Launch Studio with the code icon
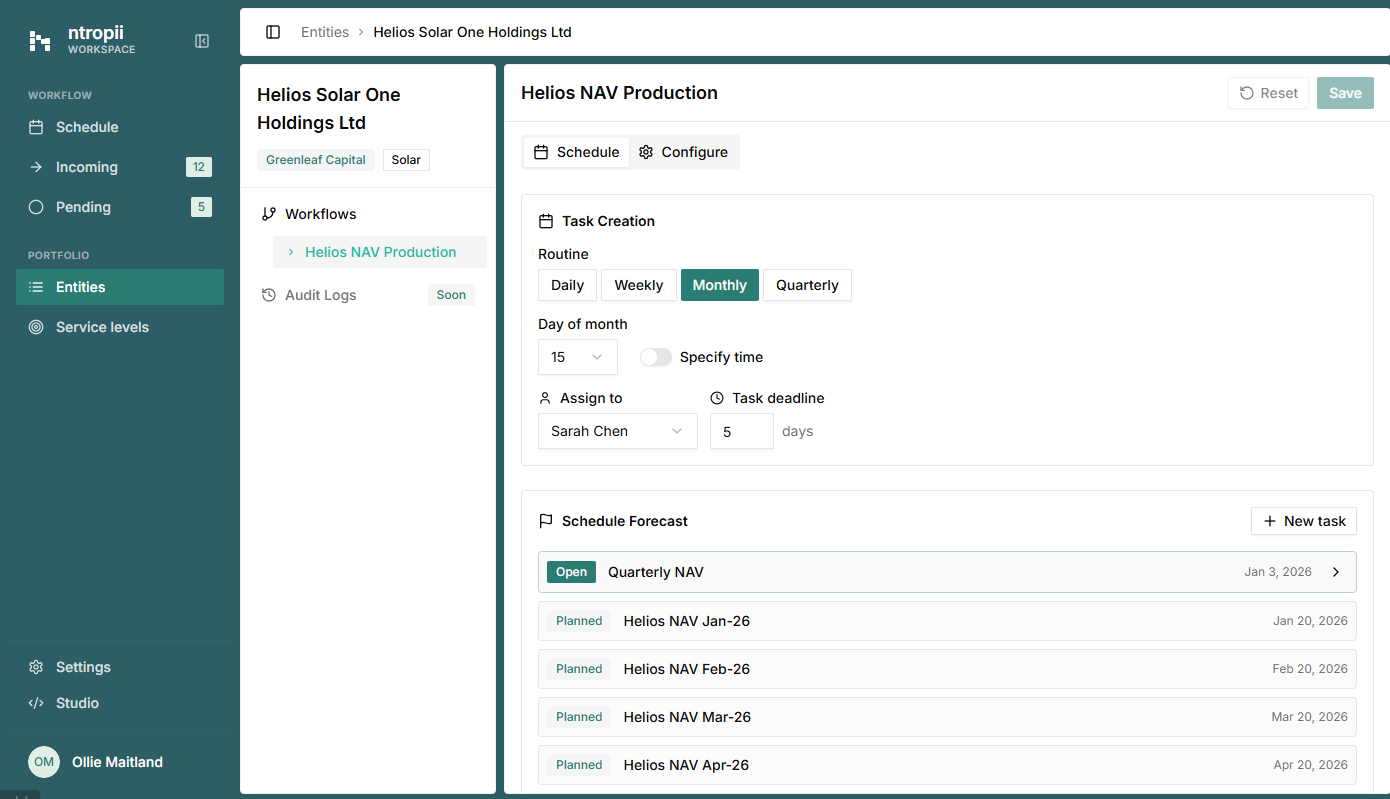The width and height of the screenshot is (1390, 799). 36,703
